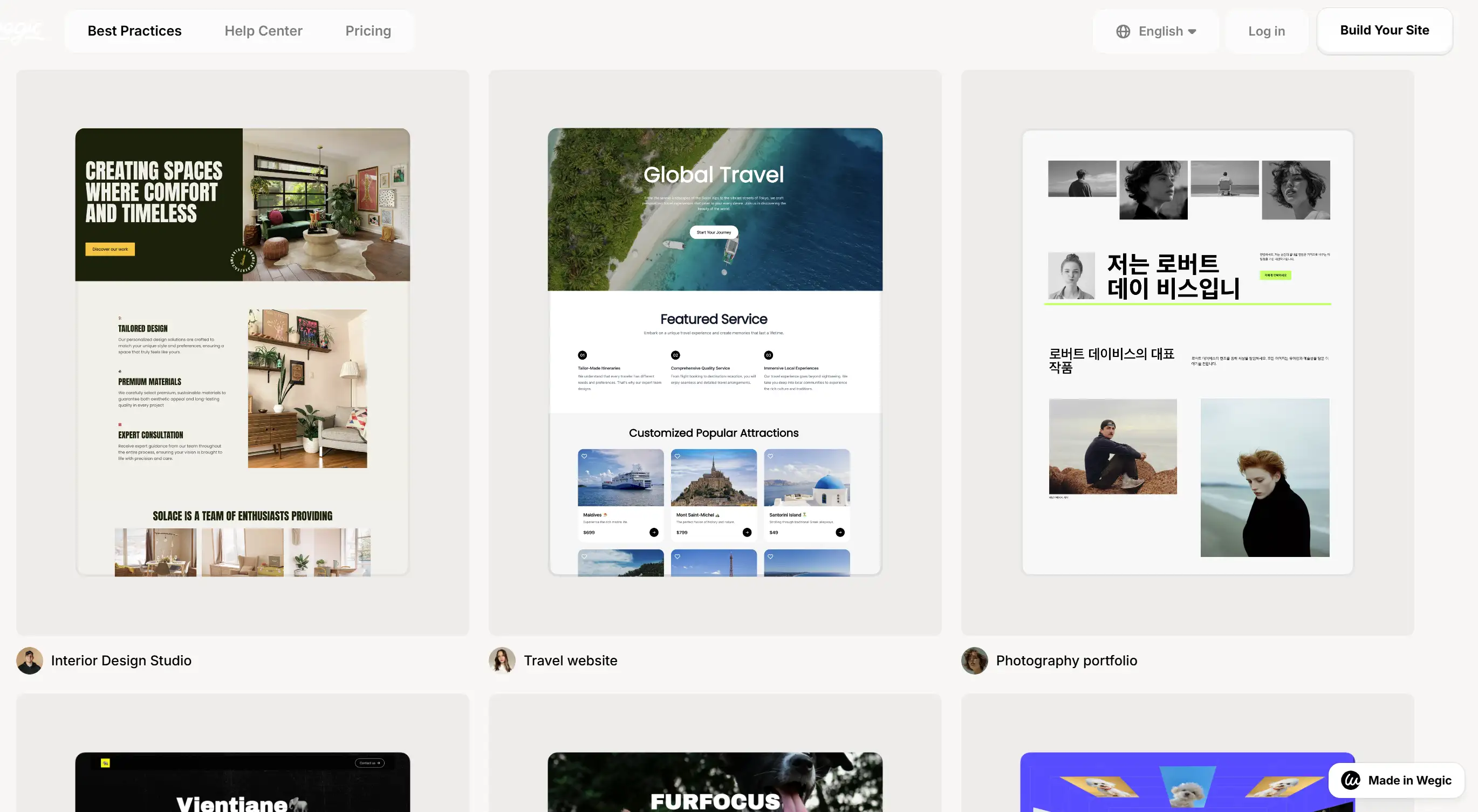Click the heart icon on Mont Saint-Michel card

(678, 457)
